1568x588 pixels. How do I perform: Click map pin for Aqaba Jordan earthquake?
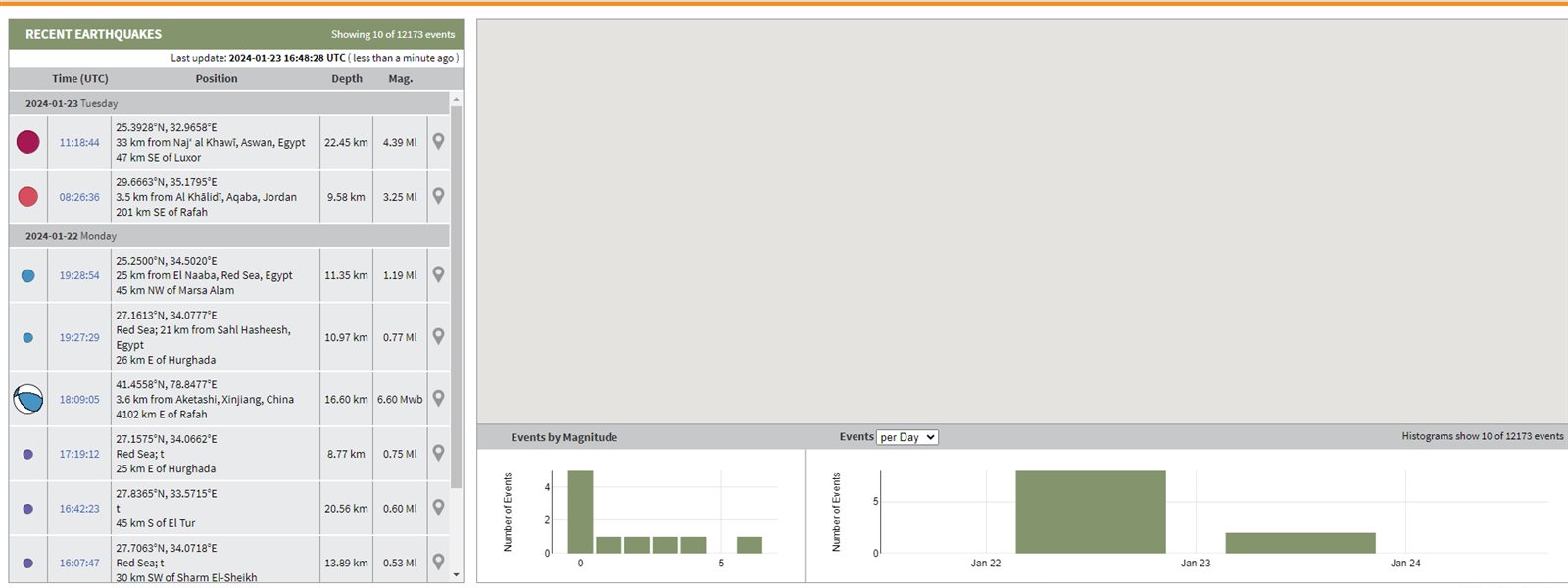coord(438,196)
